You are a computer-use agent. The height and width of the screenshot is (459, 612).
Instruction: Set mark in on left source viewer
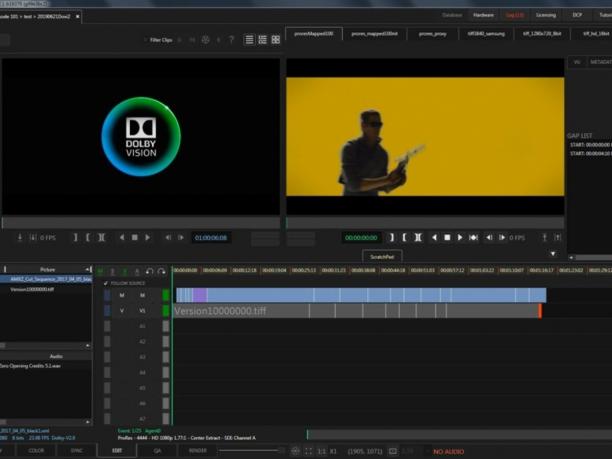(x=75, y=237)
